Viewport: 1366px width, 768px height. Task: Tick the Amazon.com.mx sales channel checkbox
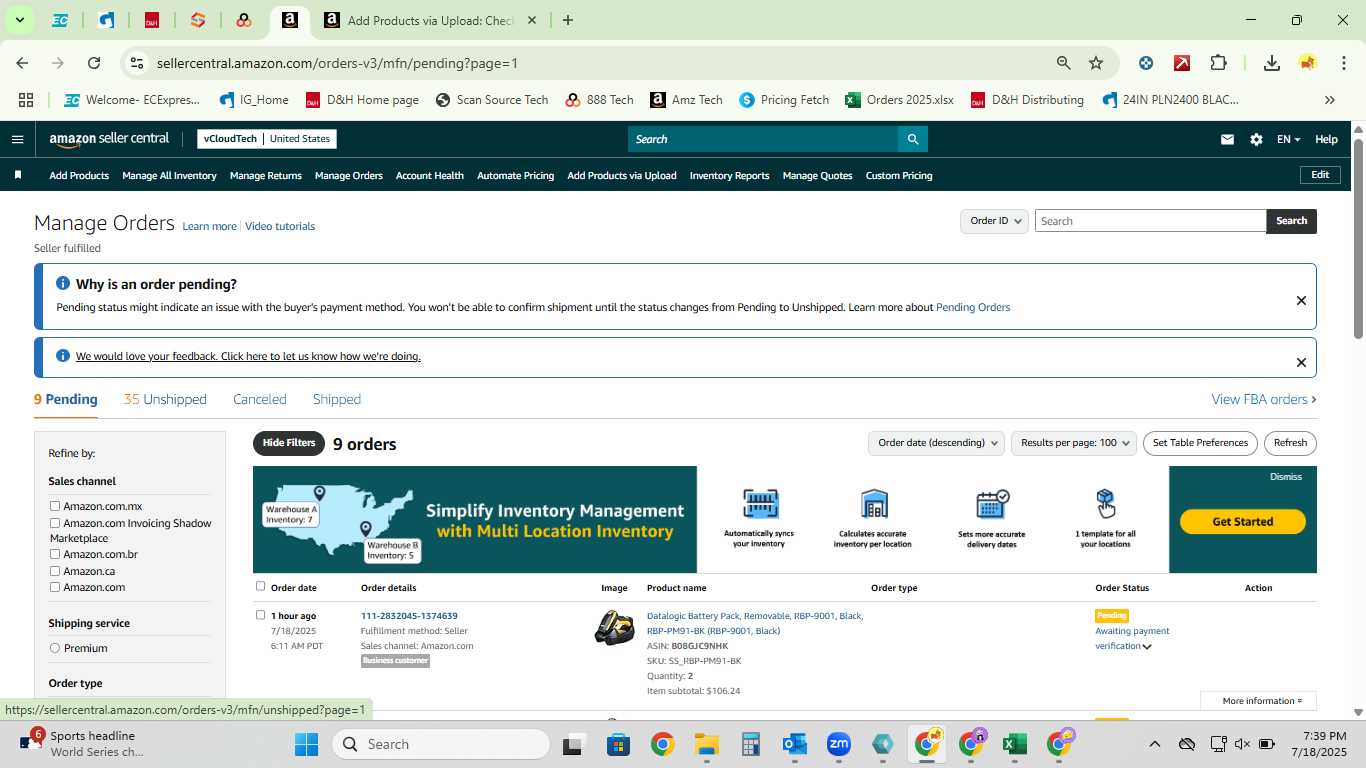point(55,506)
